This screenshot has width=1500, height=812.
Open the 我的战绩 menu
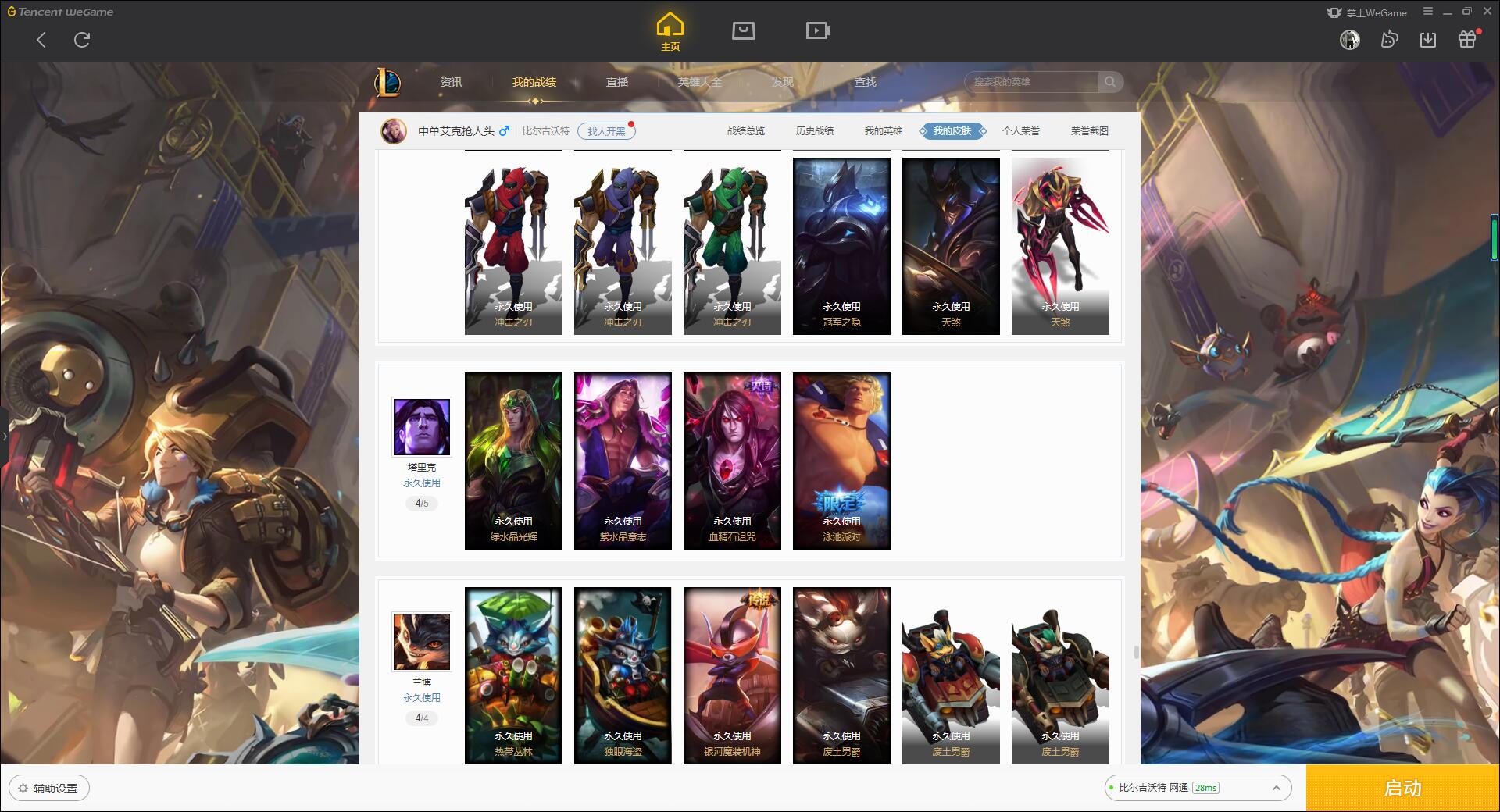534,82
